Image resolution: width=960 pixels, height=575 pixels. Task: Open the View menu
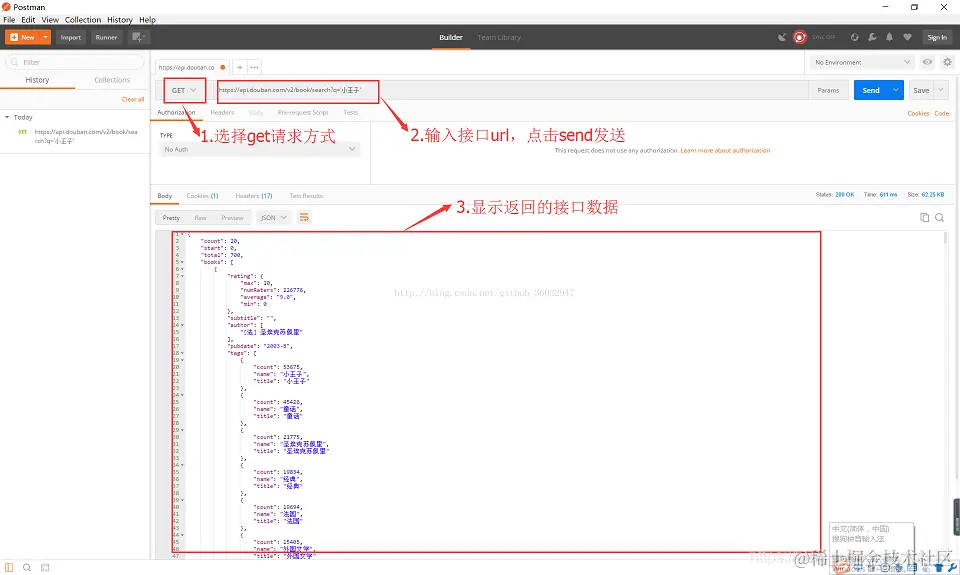[x=50, y=20]
